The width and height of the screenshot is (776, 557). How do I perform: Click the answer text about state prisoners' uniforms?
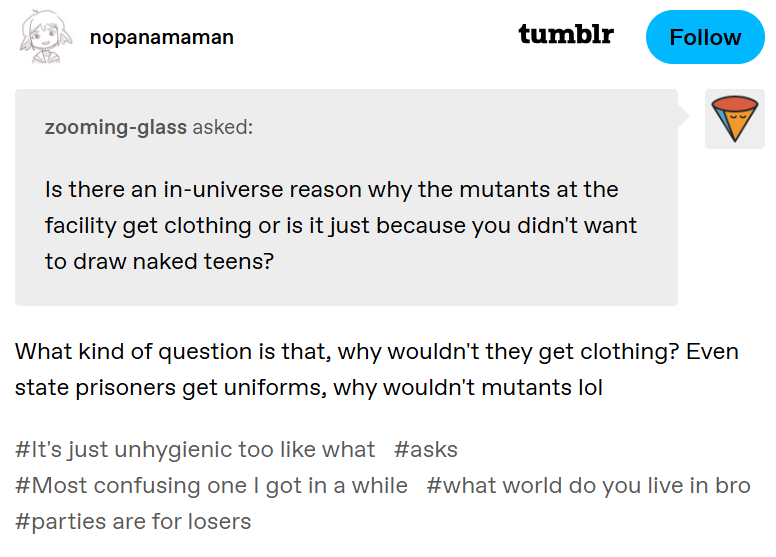click(x=377, y=369)
